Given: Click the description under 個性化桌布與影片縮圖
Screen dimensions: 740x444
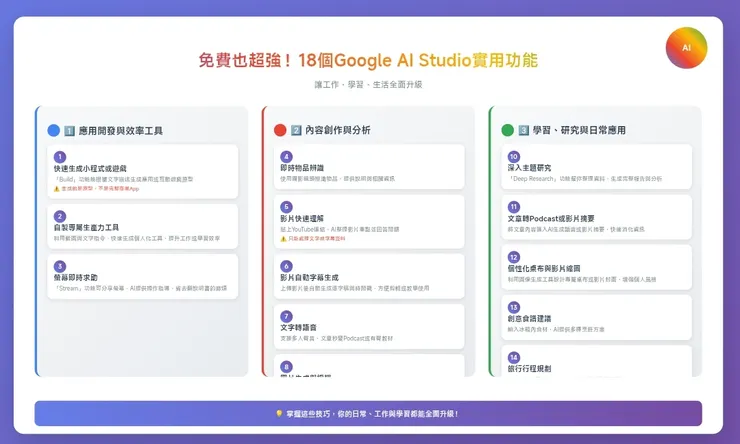Looking at the screenshot, I should [x=582, y=279].
